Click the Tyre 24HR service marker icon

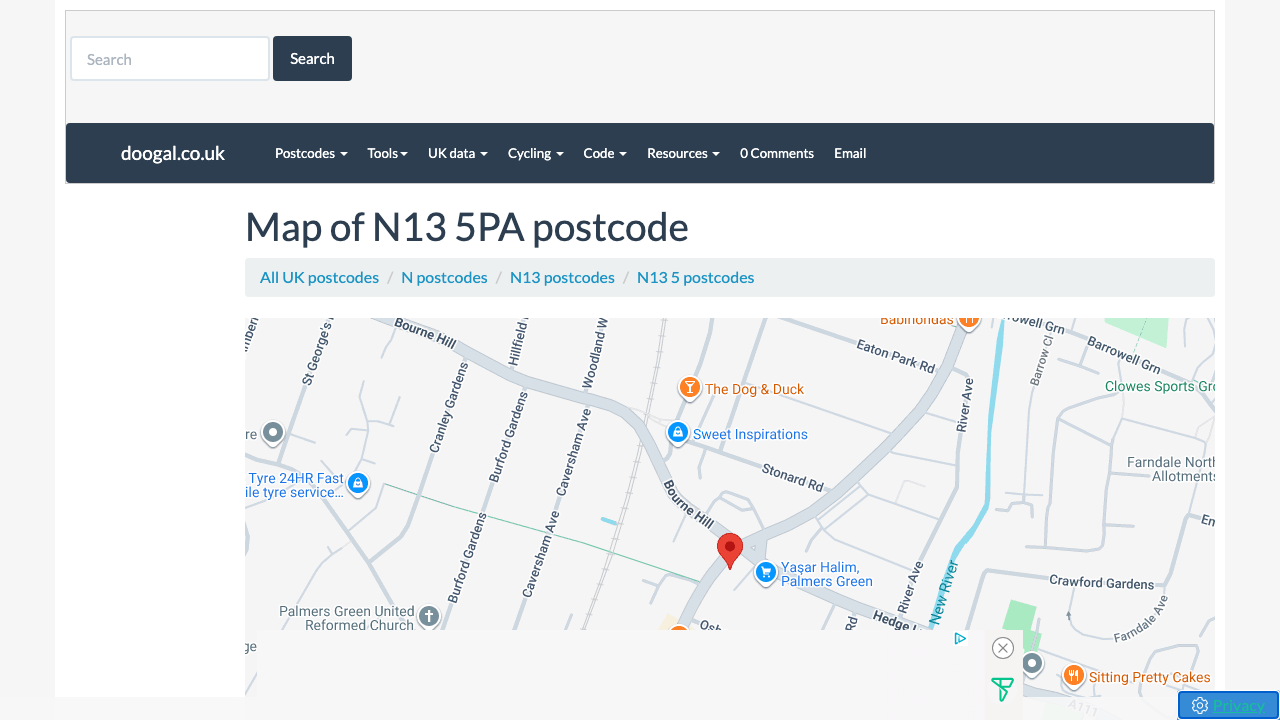358,483
